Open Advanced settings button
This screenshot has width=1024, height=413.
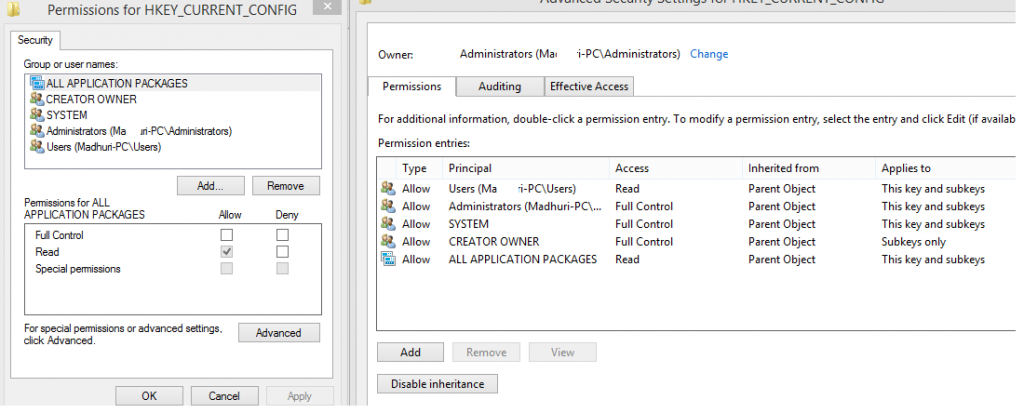click(279, 333)
